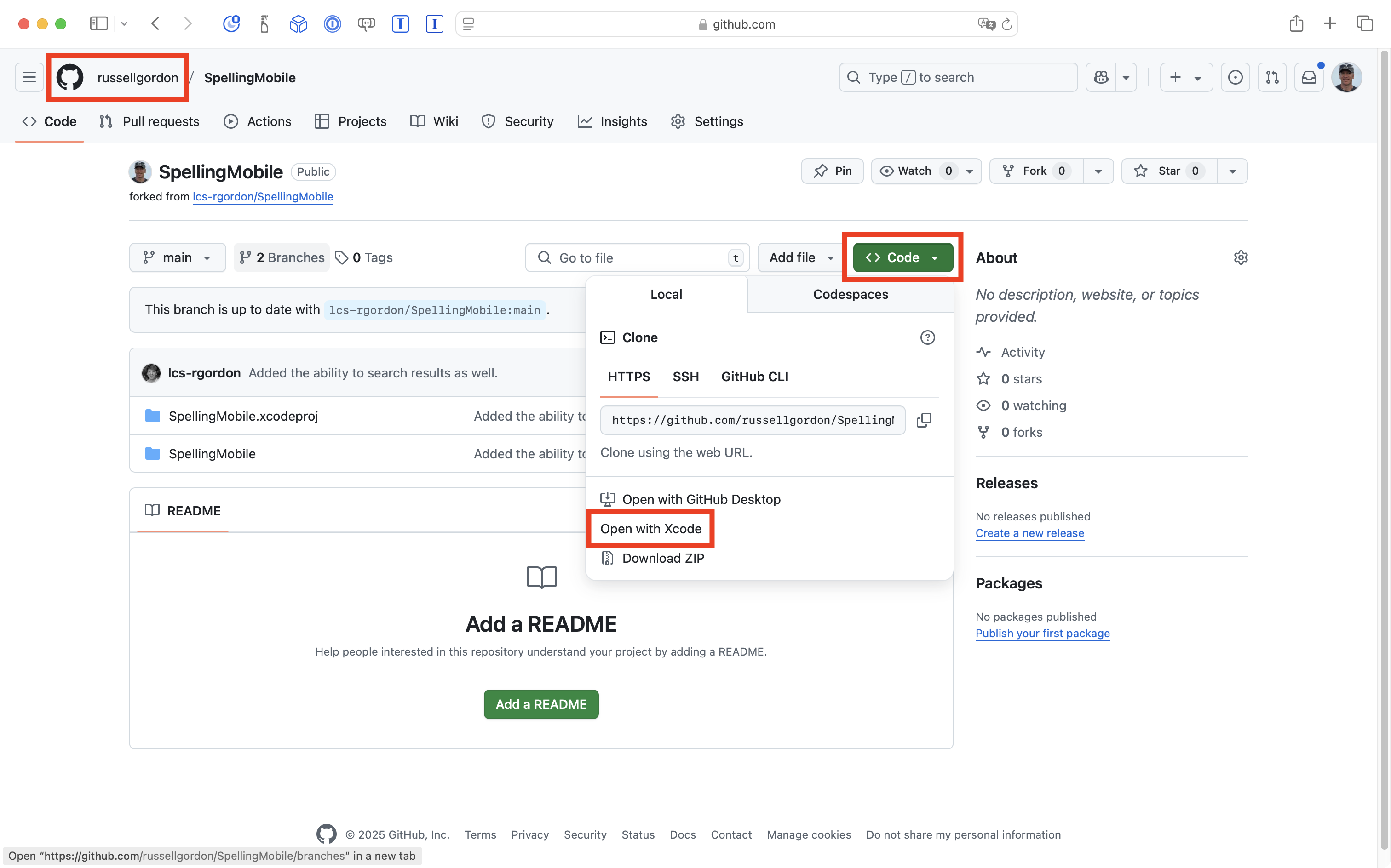Open the Copilot chat icon in header
Image resolution: width=1391 pixels, height=868 pixels.
[x=1100, y=78]
